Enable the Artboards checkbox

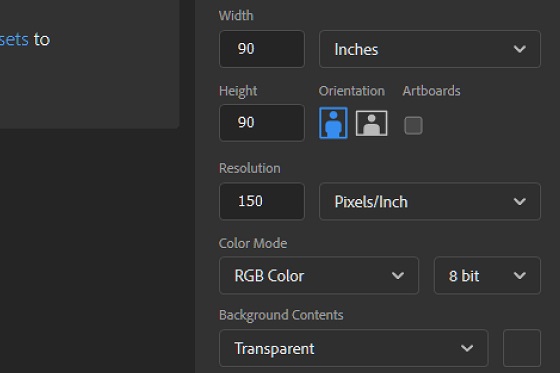413,125
